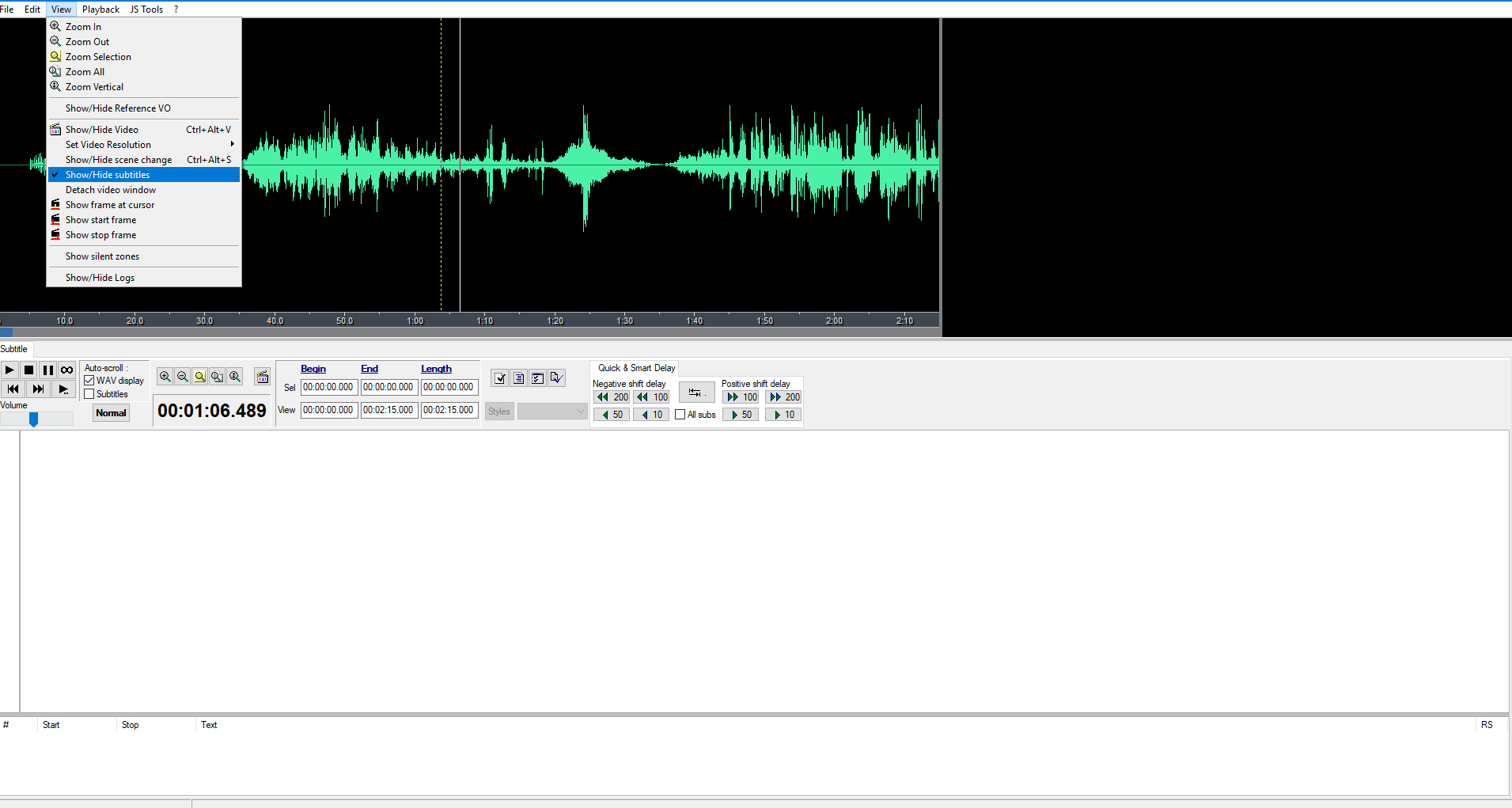Click the End link label

coord(369,369)
